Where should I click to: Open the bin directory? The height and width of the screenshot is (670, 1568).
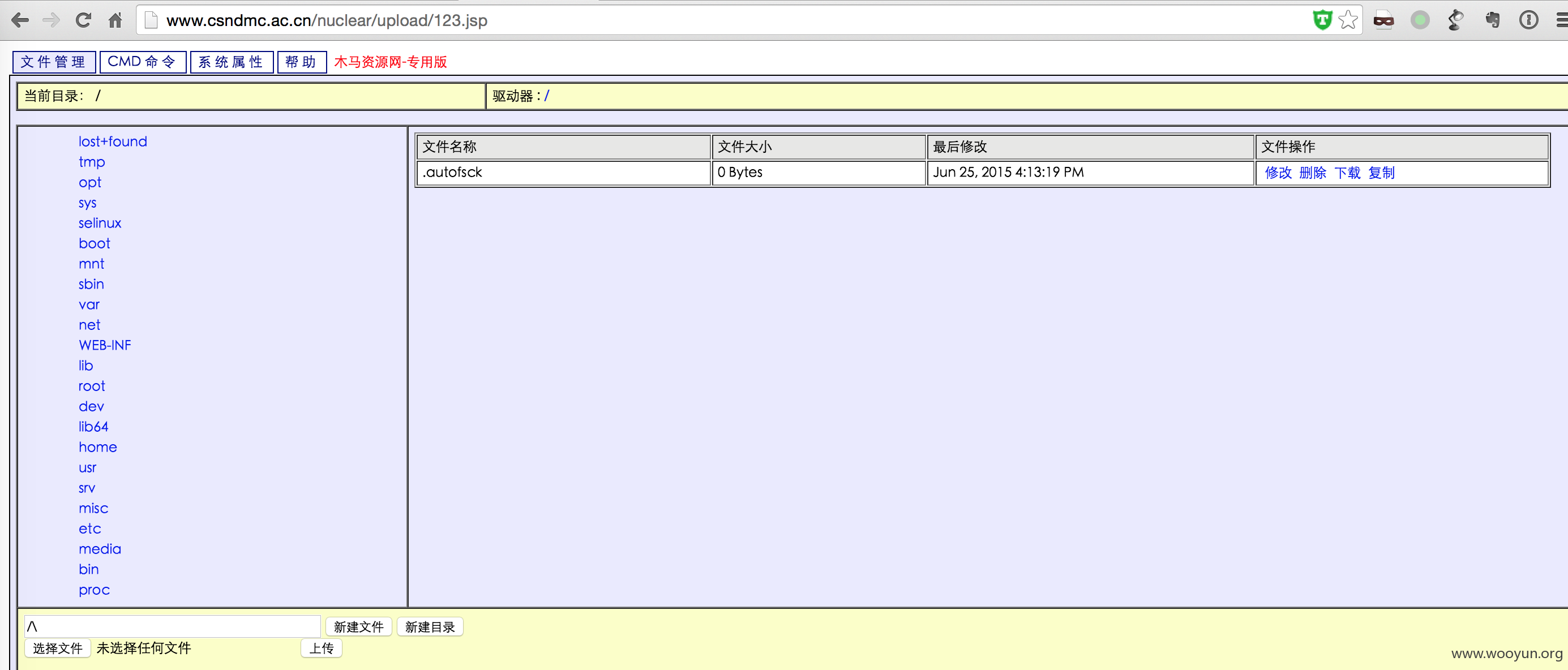point(89,570)
